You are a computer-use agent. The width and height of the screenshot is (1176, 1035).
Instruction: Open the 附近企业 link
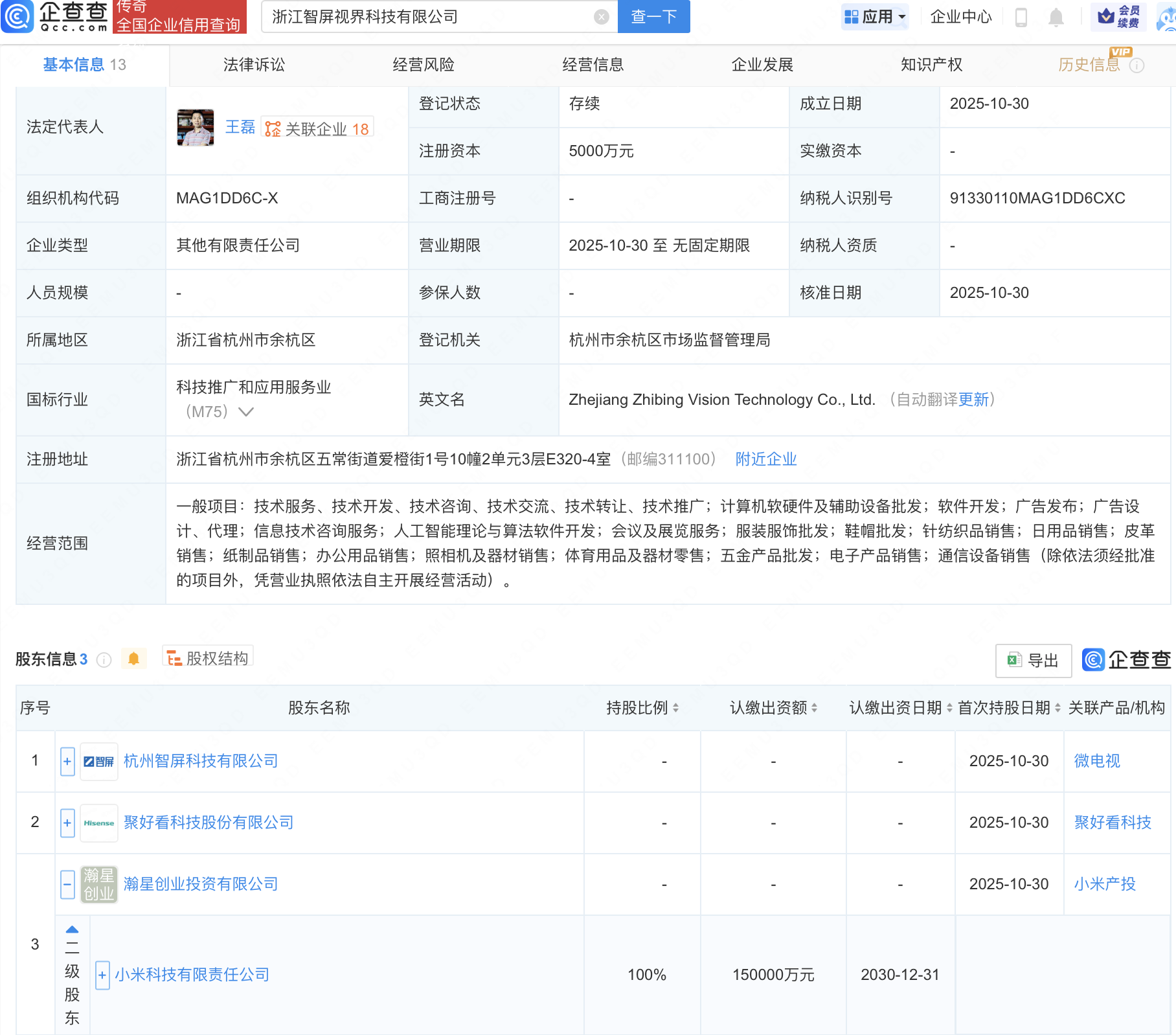[765, 459]
